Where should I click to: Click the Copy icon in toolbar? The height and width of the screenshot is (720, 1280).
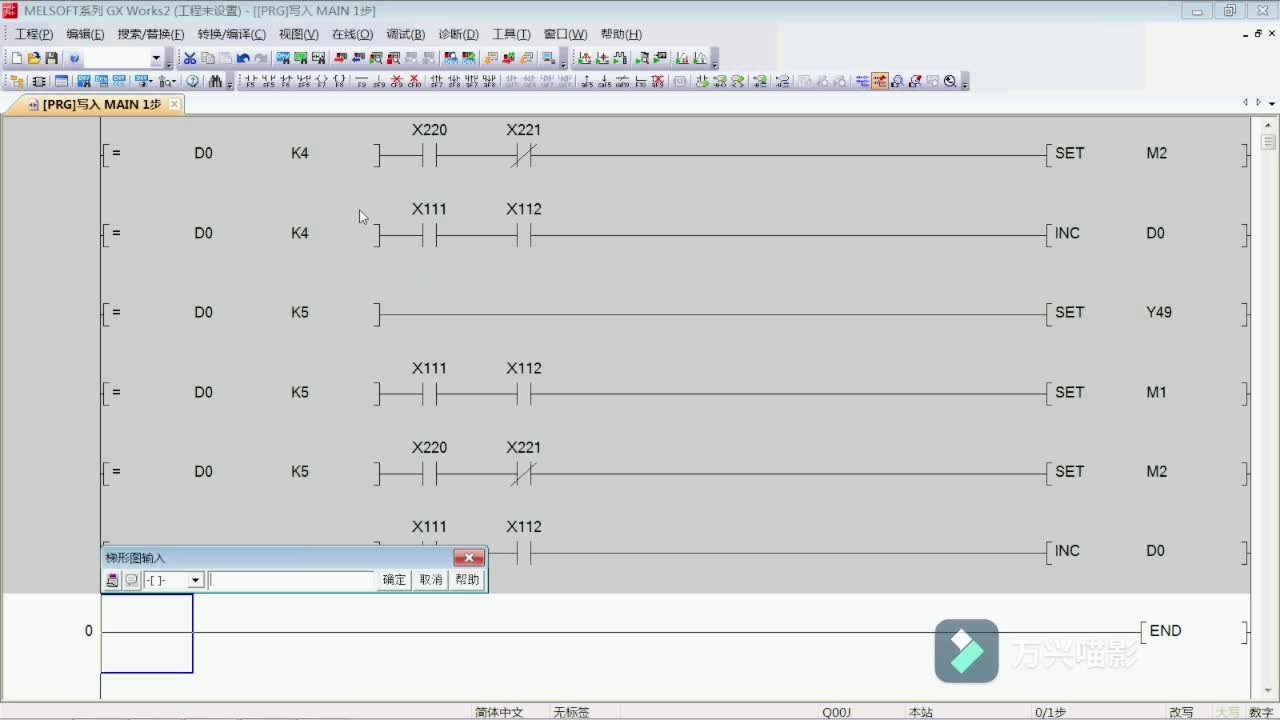(x=207, y=59)
